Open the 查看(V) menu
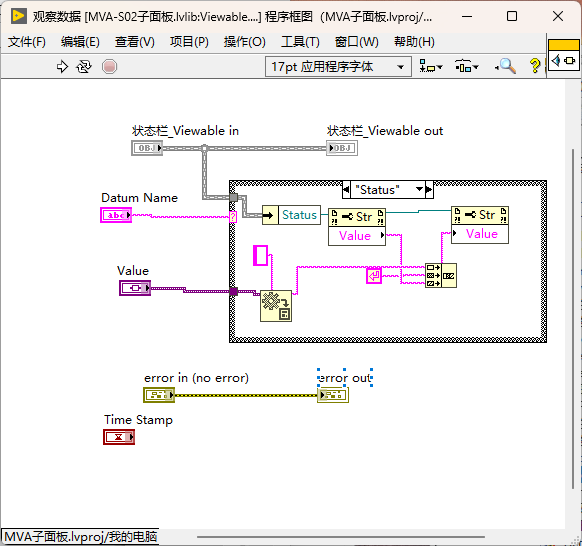 click(135, 42)
